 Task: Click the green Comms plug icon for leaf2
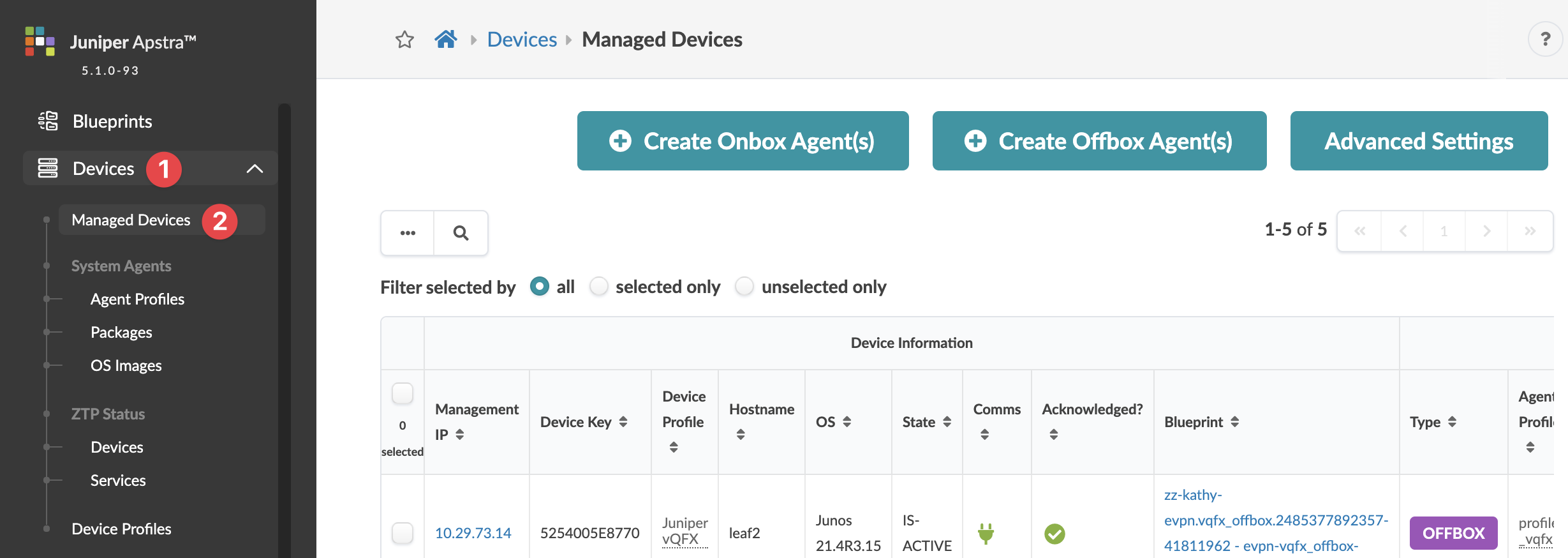click(x=986, y=533)
